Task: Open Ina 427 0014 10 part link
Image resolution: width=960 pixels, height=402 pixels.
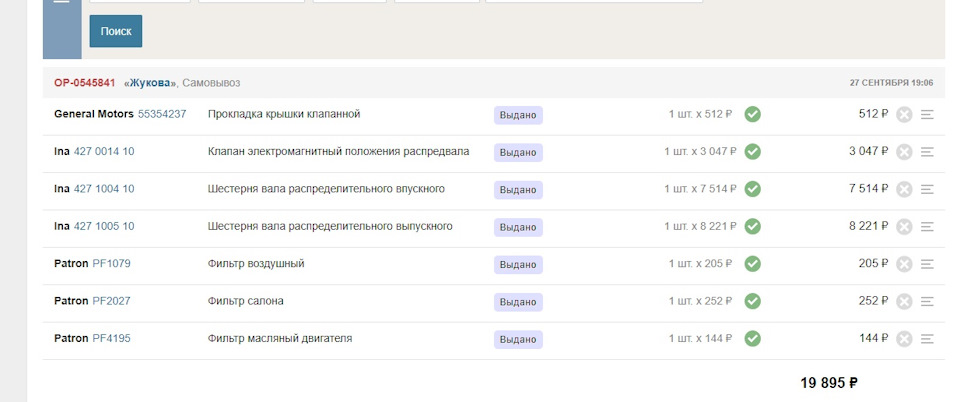Action: [104, 152]
